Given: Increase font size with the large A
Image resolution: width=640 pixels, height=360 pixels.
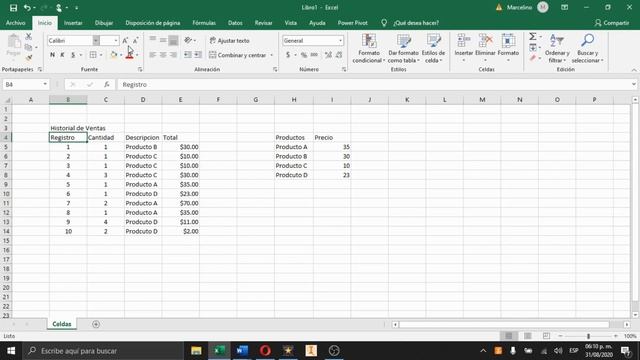Looking at the screenshot, I should coord(125,40).
